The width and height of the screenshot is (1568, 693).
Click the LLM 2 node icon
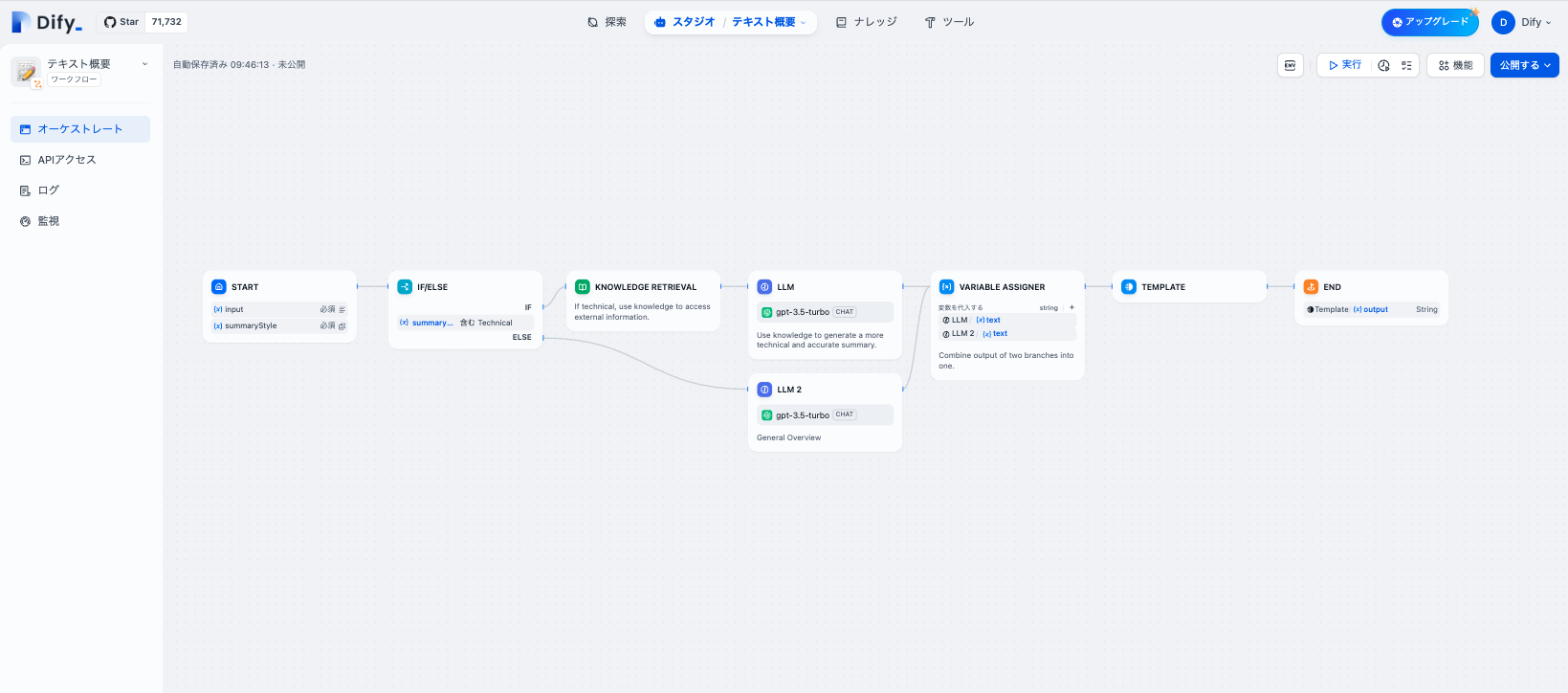(x=764, y=390)
